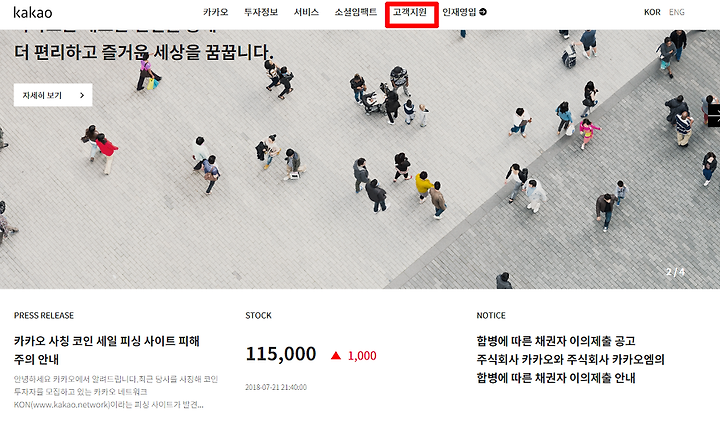
Task: Click the NOTICE section heading
Action: (x=491, y=315)
